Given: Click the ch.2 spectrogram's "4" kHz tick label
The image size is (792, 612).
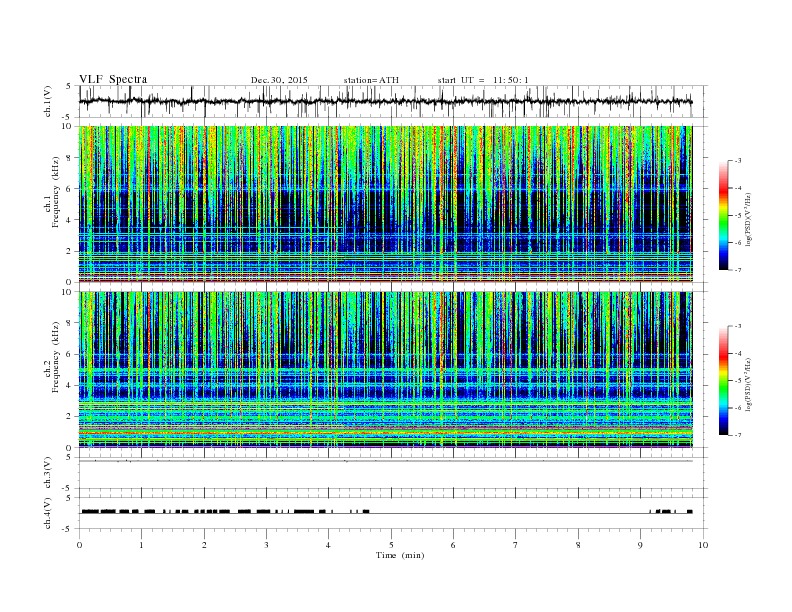Looking at the screenshot, I should point(70,386).
